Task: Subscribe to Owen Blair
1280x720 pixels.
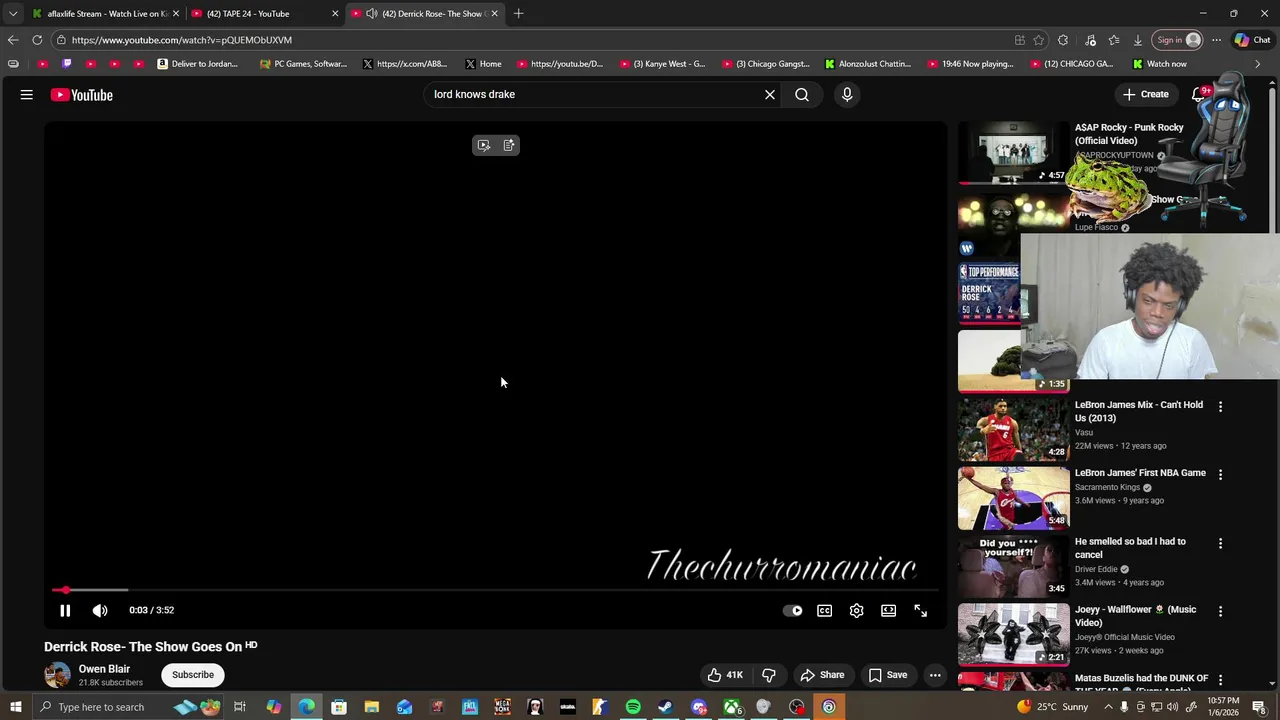Action: pos(193,675)
